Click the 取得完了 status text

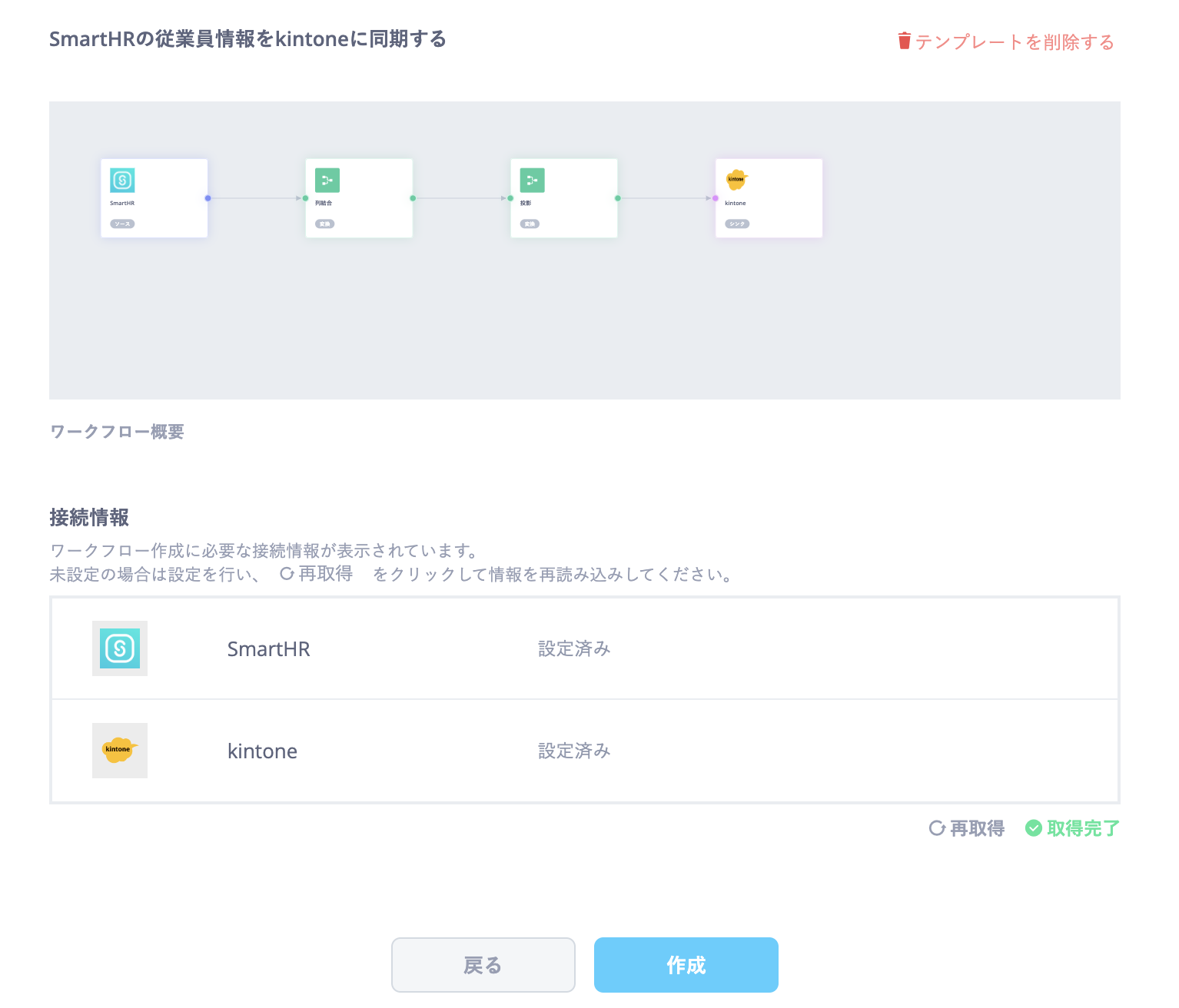coord(1083,828)
